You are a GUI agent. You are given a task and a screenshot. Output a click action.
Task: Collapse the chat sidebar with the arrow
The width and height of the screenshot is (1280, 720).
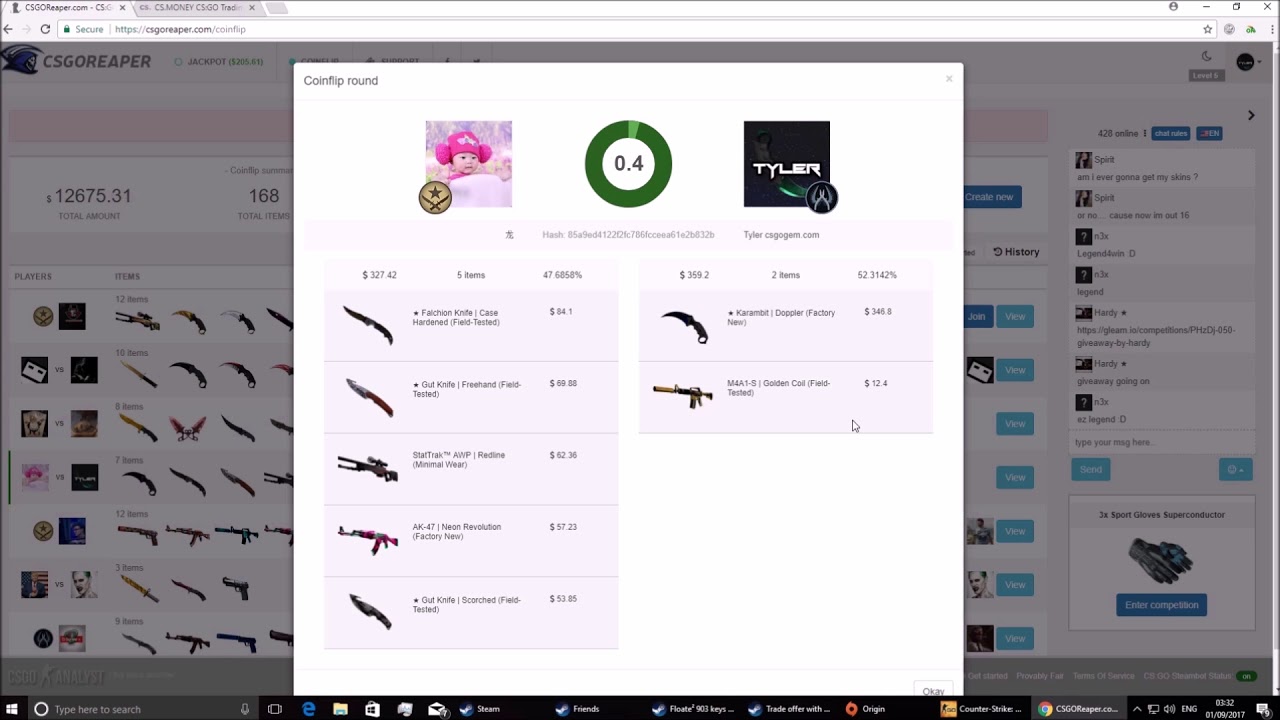(x=1251, y=115)
